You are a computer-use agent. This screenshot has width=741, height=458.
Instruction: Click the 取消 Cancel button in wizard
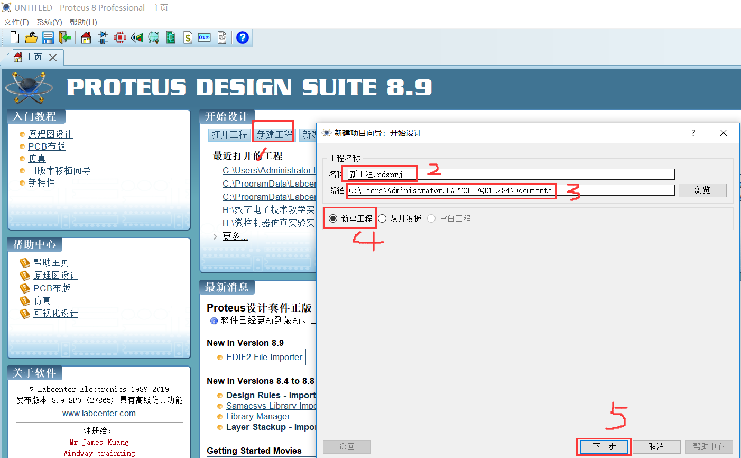click(656, 446)
